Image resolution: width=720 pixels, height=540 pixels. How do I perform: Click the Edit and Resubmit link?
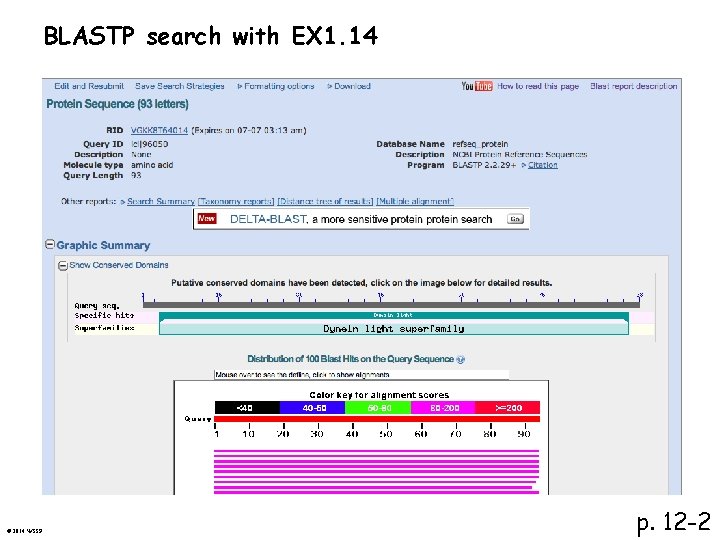coord(89,86)
